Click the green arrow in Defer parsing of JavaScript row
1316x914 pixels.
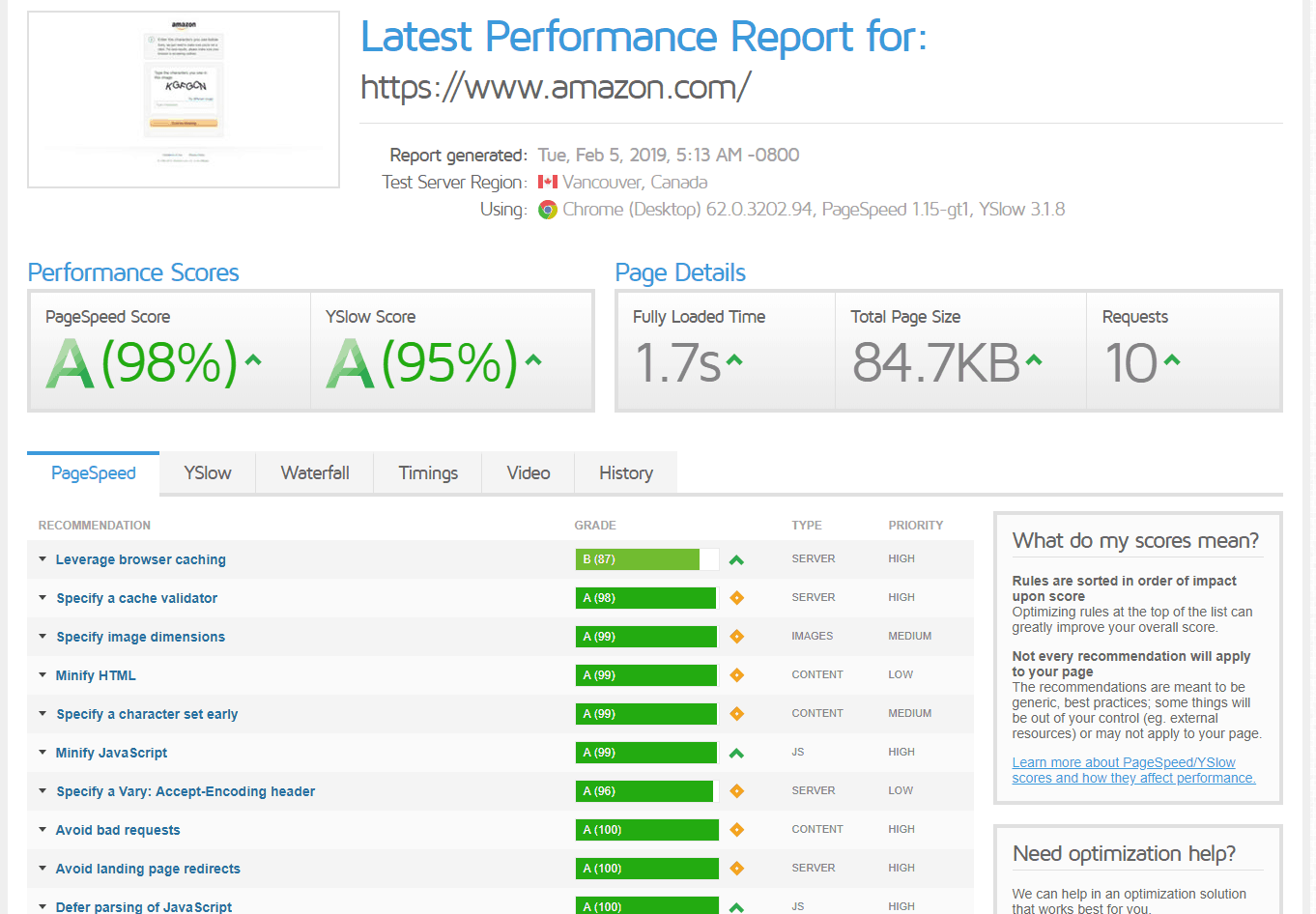coord(736,907)
